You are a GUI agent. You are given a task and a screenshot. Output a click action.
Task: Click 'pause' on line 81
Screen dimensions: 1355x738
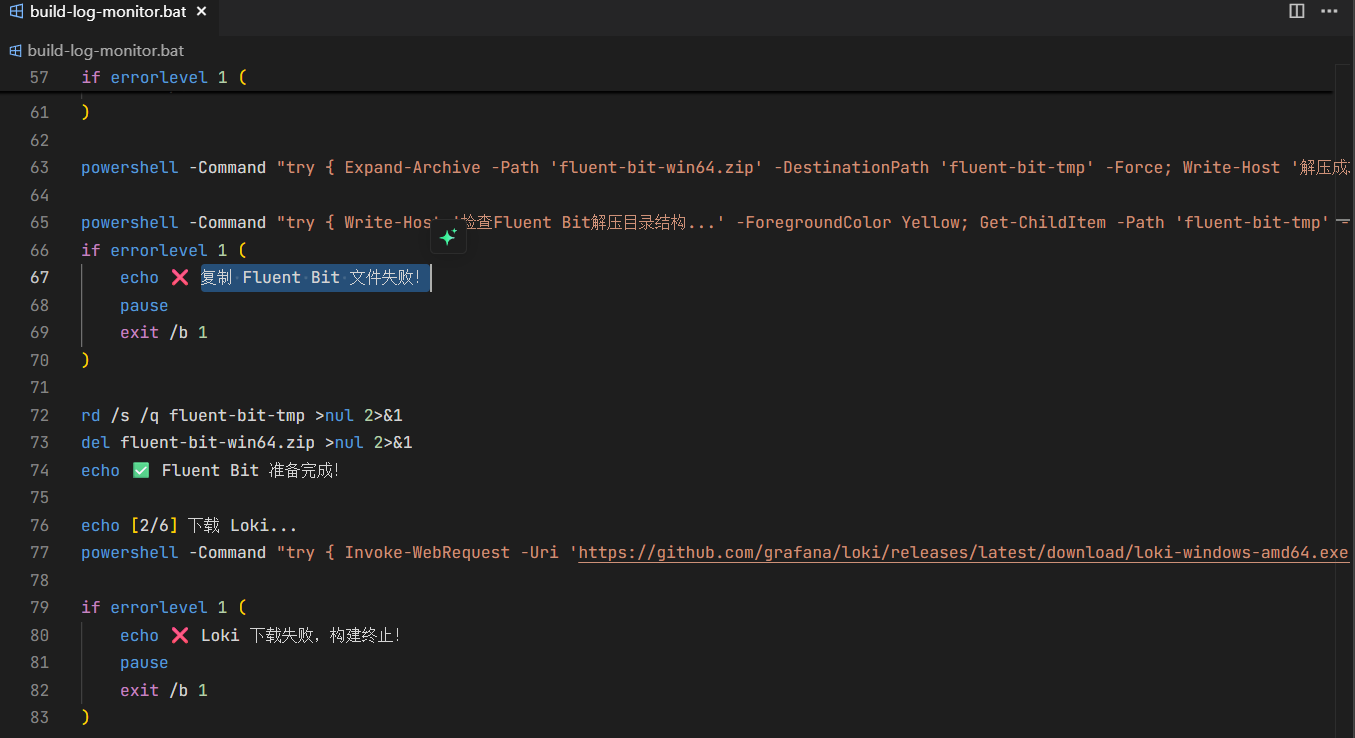tap(144, 663)
